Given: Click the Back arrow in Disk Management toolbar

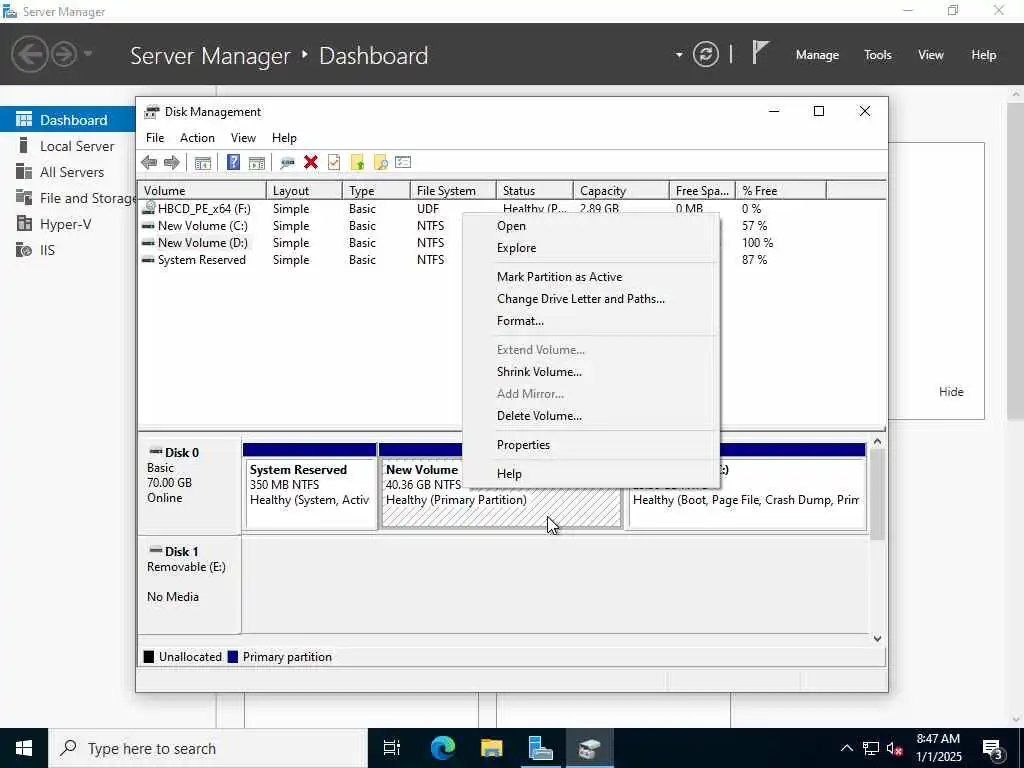Looking at the screenshot, I should (x=149, y=163).
